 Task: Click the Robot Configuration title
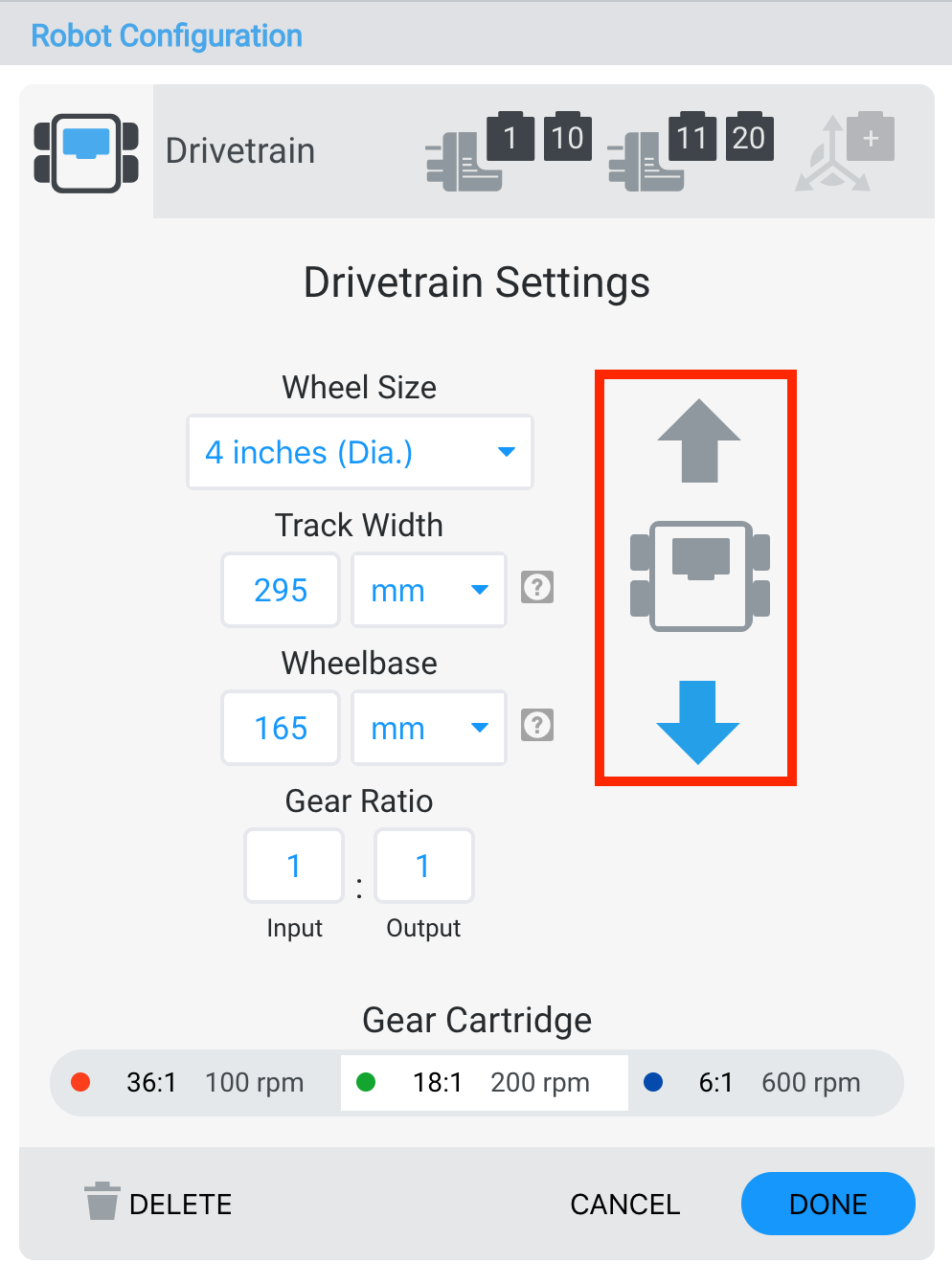[x=166, y=34]
